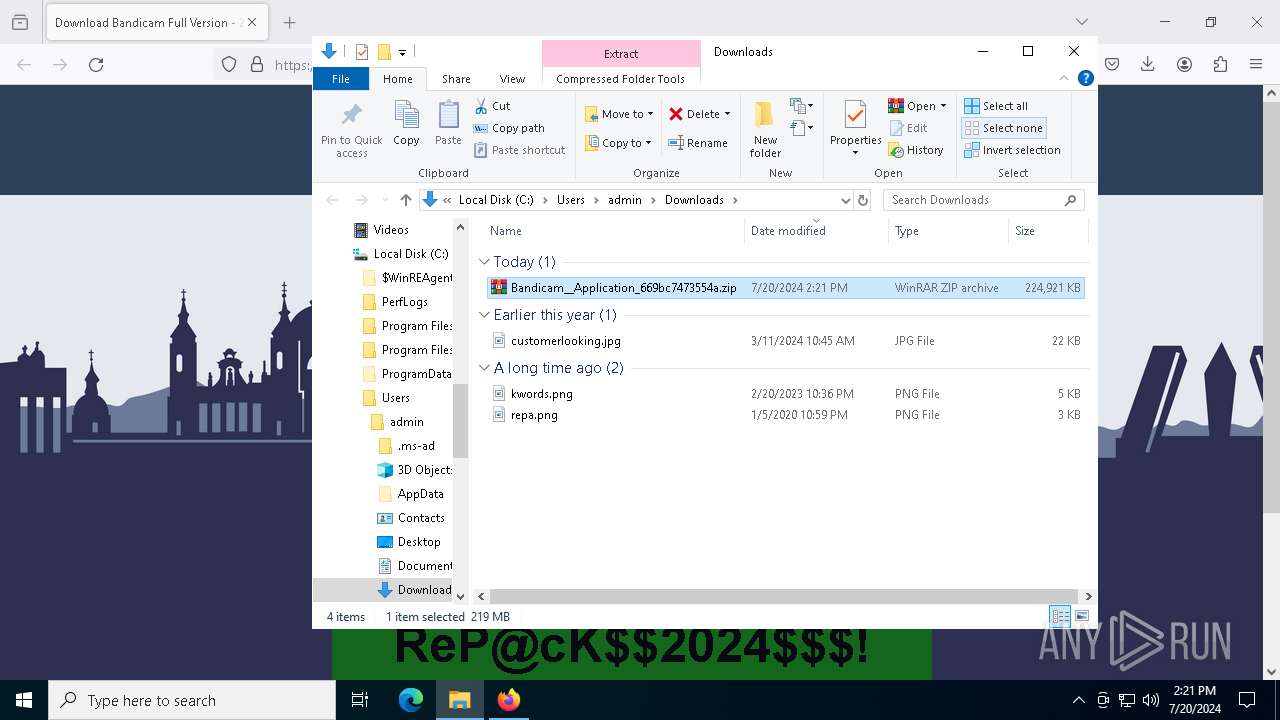1280x720 pixels.
Task: Switch to the Share ribbon tab
Action: 456,79
